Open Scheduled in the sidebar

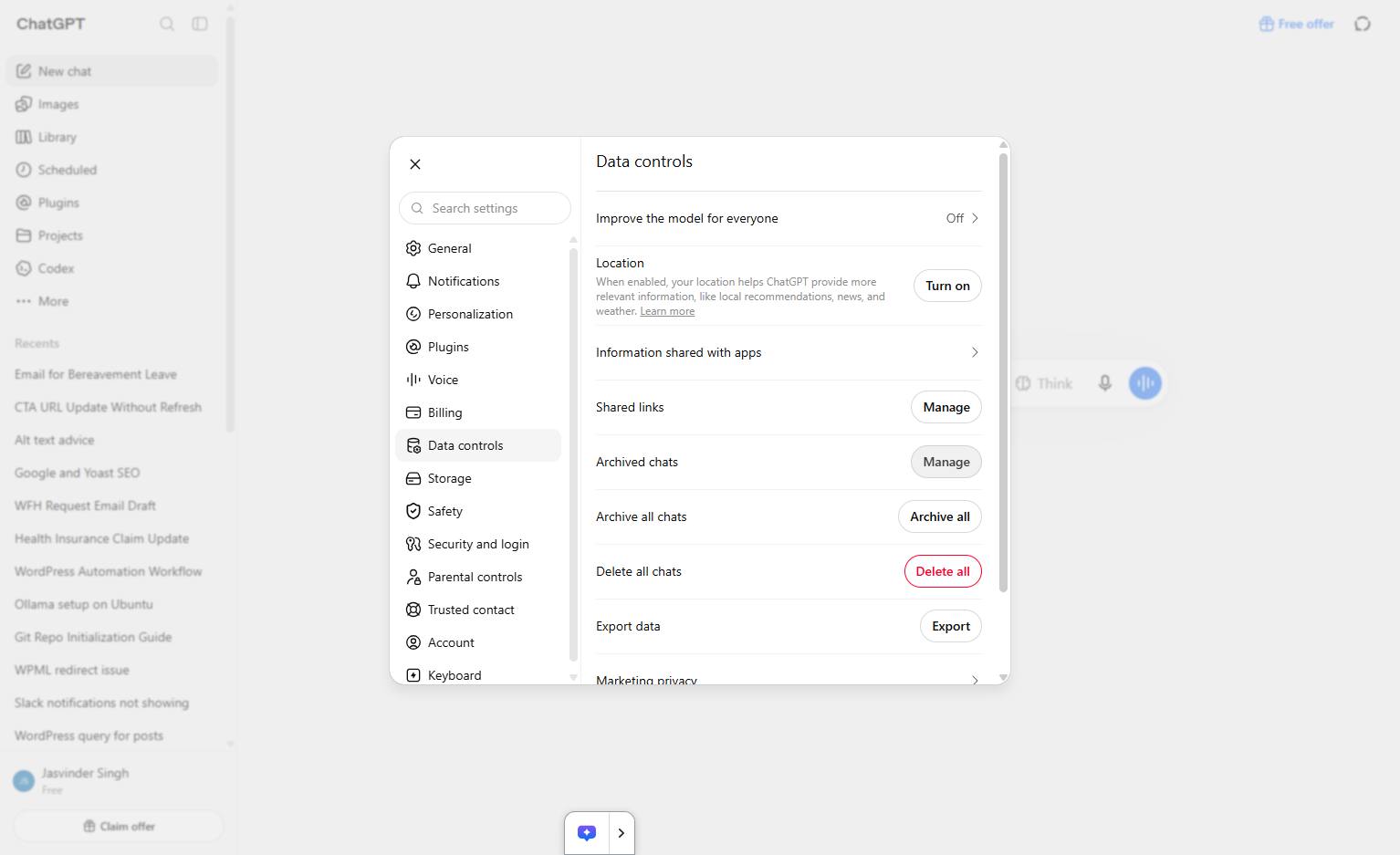tap(112, 170)
